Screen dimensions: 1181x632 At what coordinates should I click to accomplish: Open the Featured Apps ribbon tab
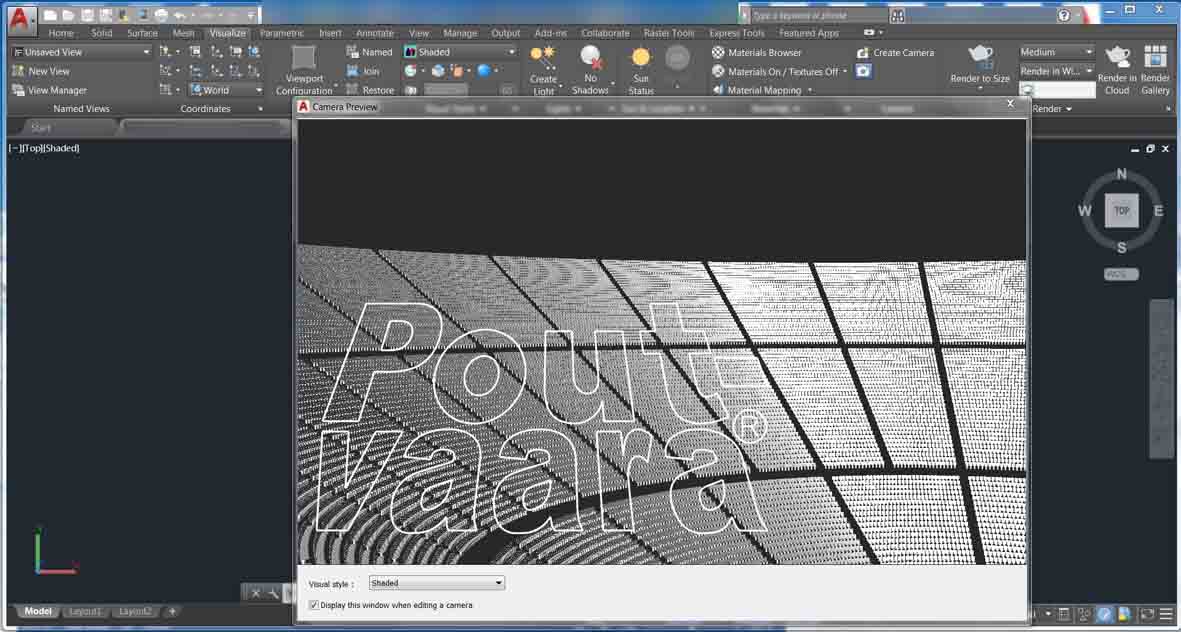click(809, 33)
